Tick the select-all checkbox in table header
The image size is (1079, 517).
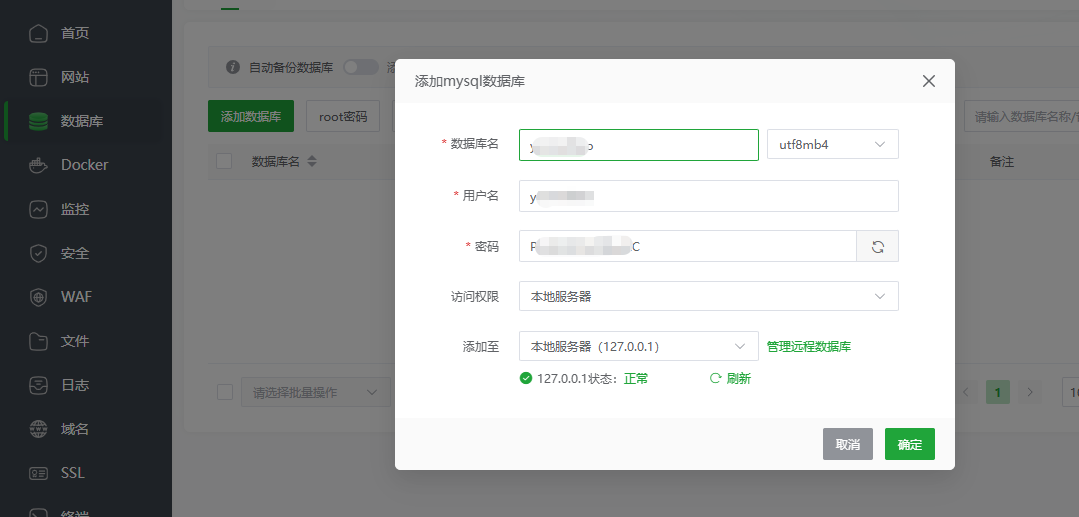coord(224,161)
